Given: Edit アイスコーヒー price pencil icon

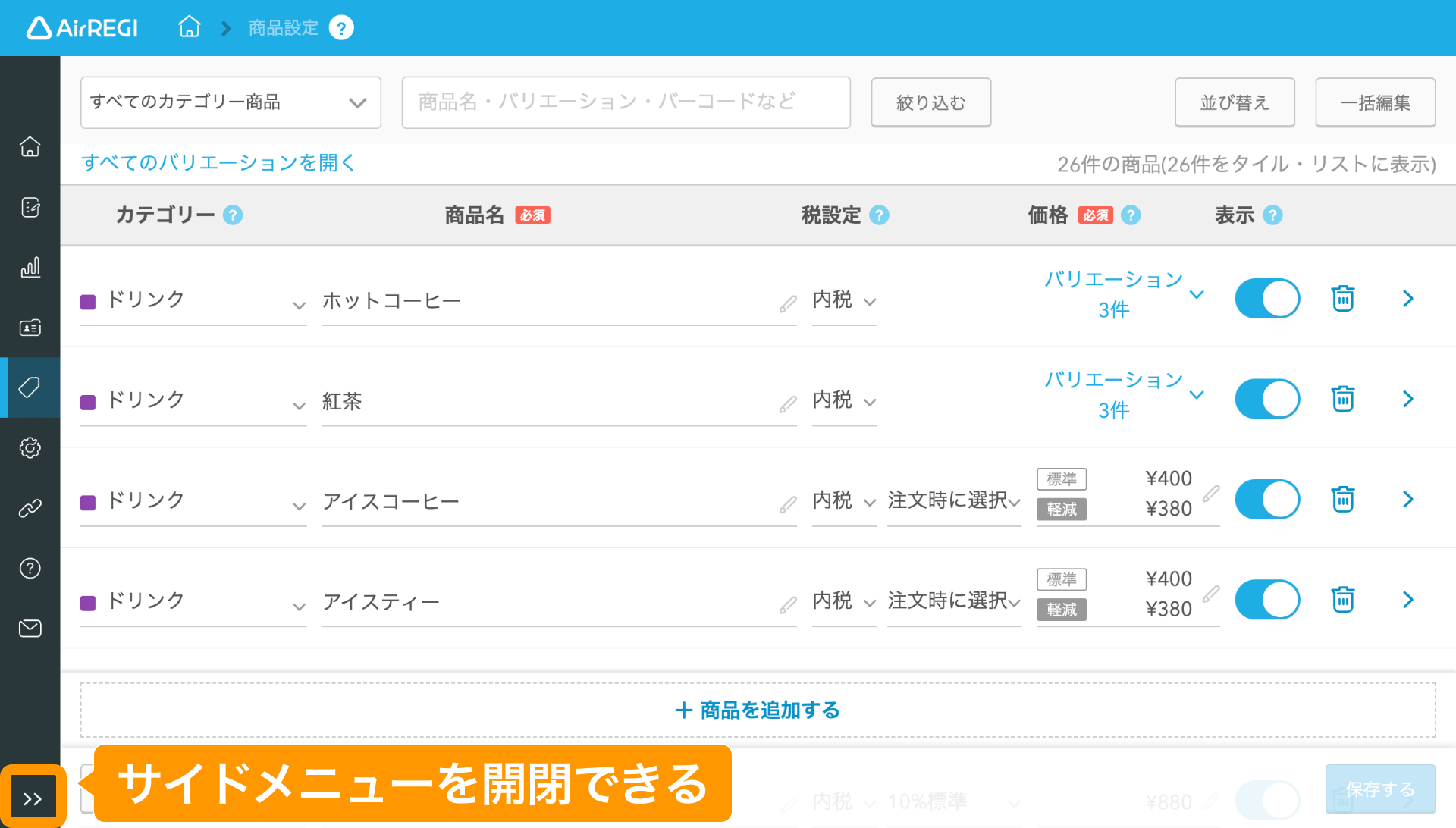Looking at the screenshot, I should point(1211,494).
